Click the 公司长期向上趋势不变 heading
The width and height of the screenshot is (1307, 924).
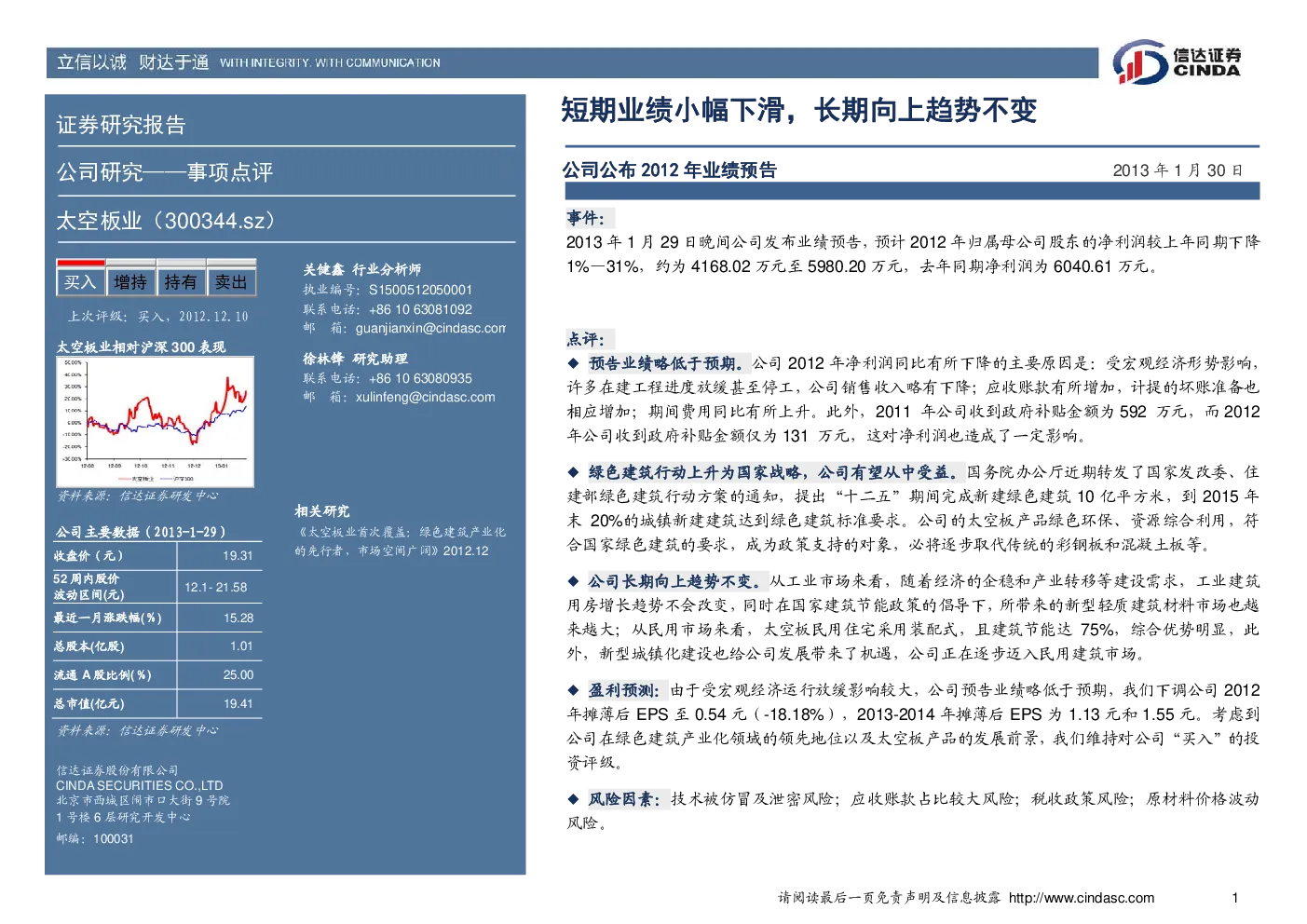click(677, 581)
